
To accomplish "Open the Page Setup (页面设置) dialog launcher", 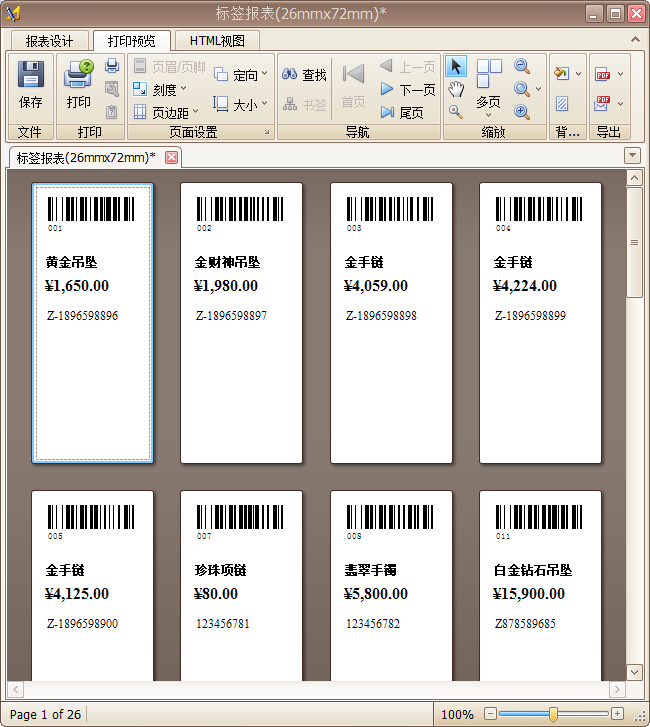I will tap(267, 132).
